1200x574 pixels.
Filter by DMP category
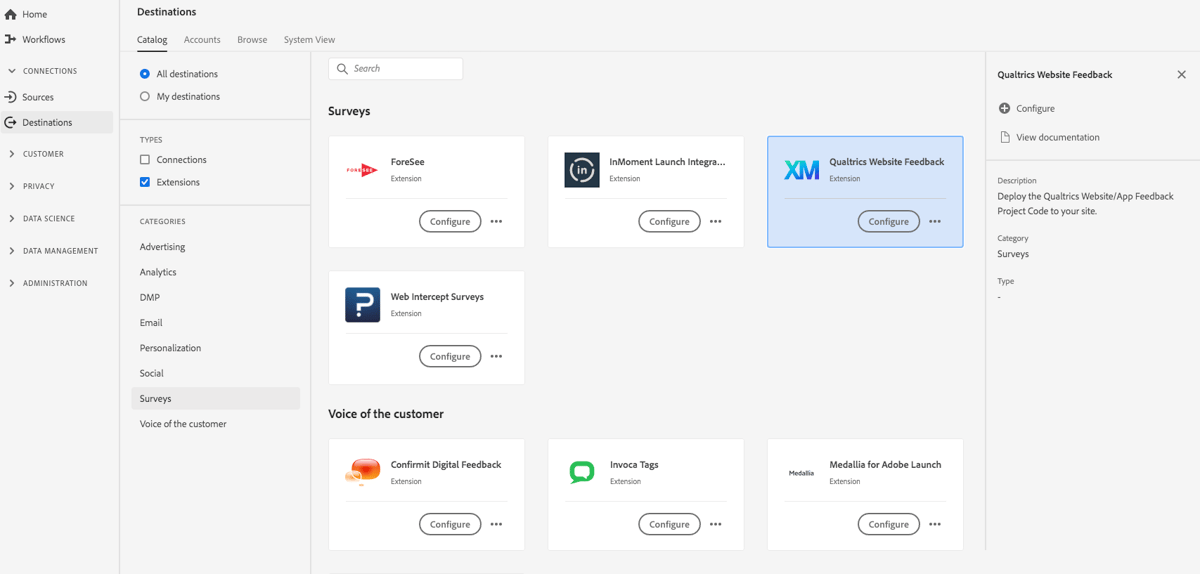(150, 297)
